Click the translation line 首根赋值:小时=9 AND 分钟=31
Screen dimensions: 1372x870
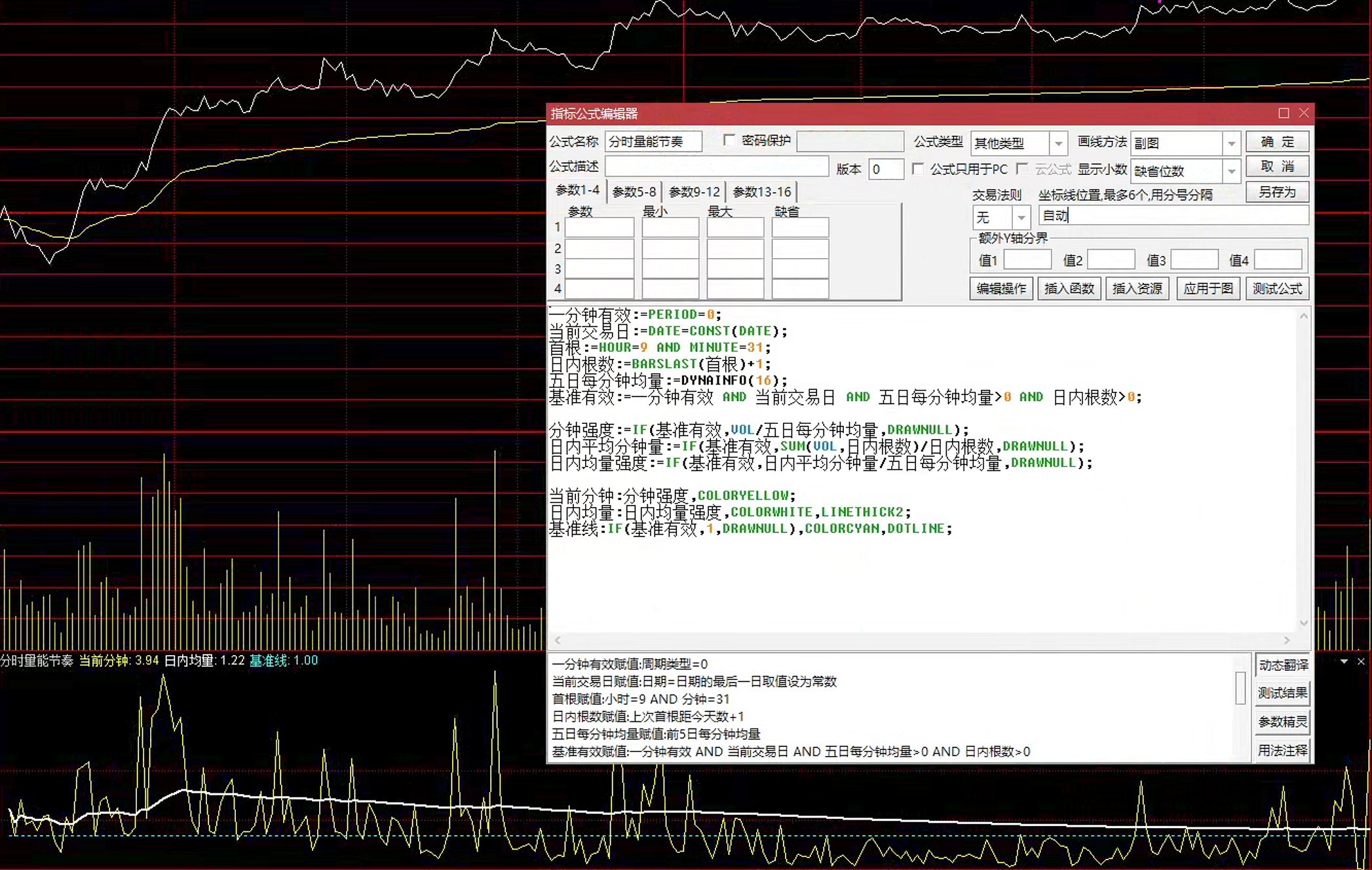click(641, 699)
